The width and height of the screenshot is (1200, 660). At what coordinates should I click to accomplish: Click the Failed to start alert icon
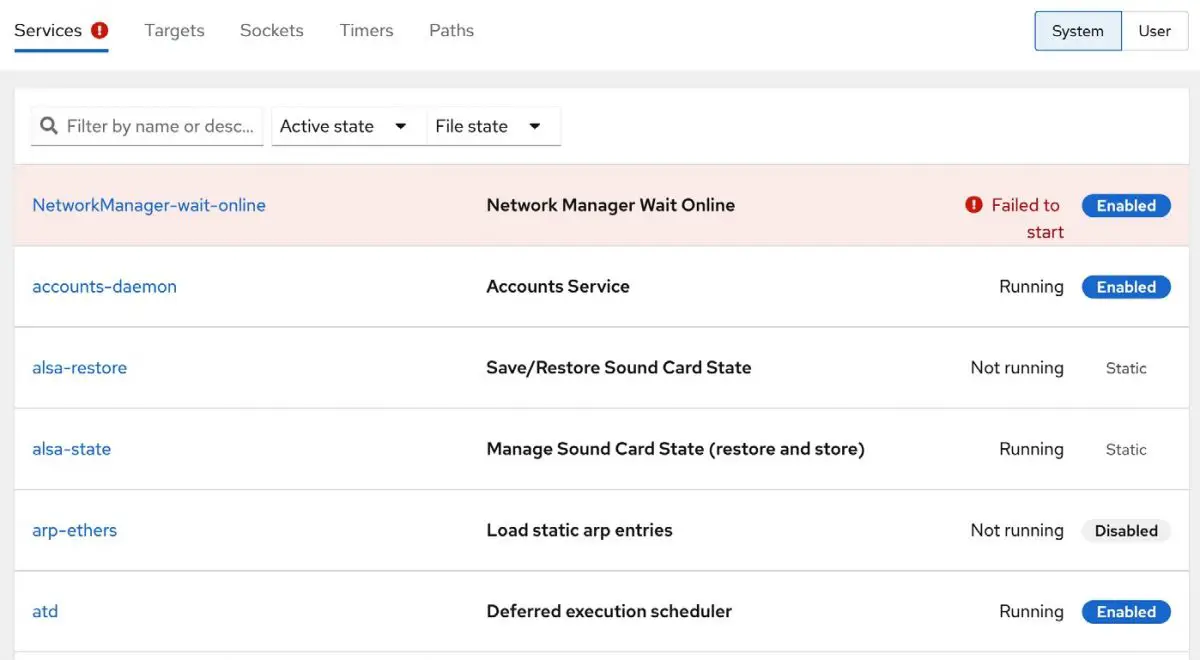[975, 205]
